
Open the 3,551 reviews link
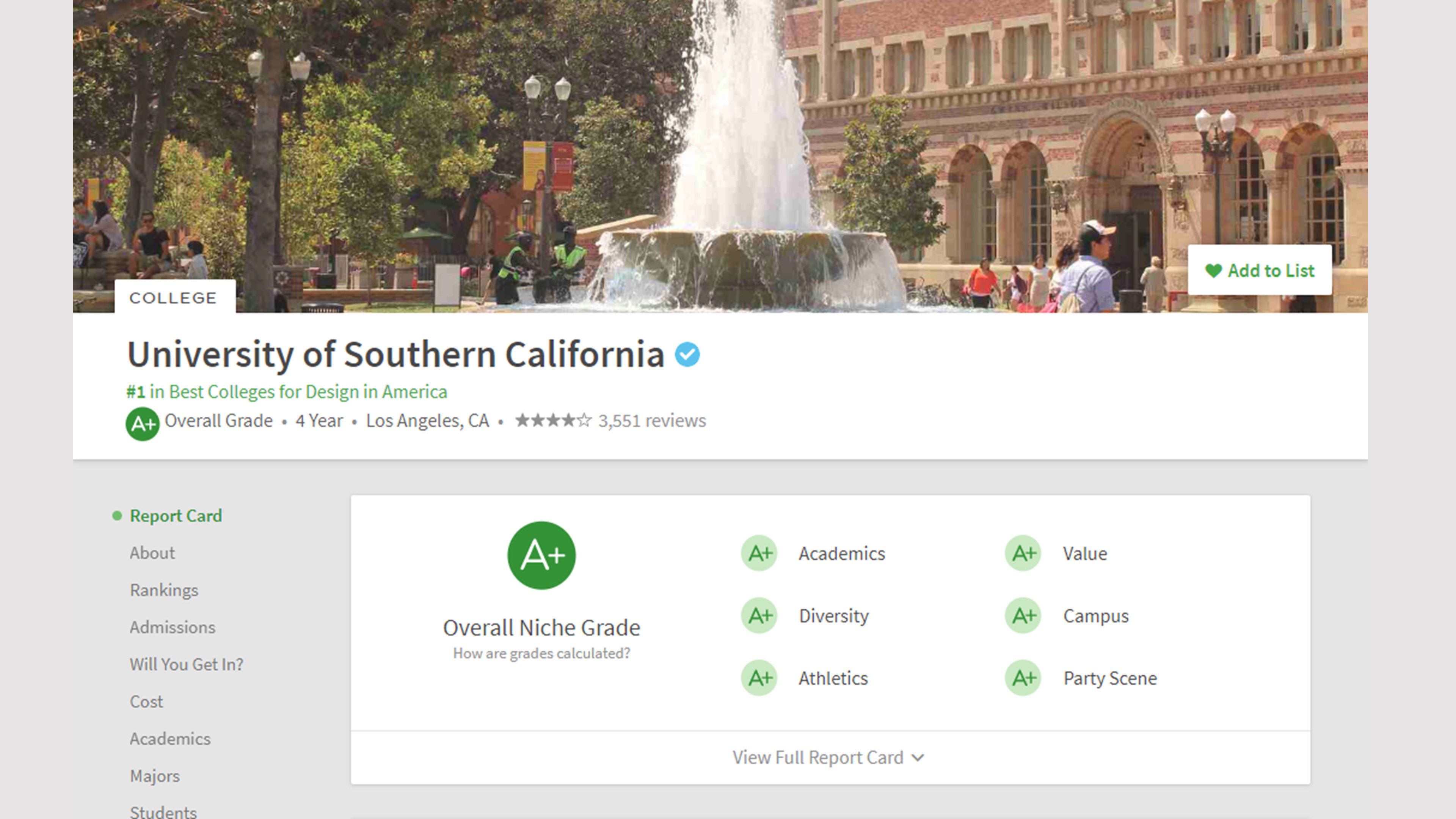(652, 421)
